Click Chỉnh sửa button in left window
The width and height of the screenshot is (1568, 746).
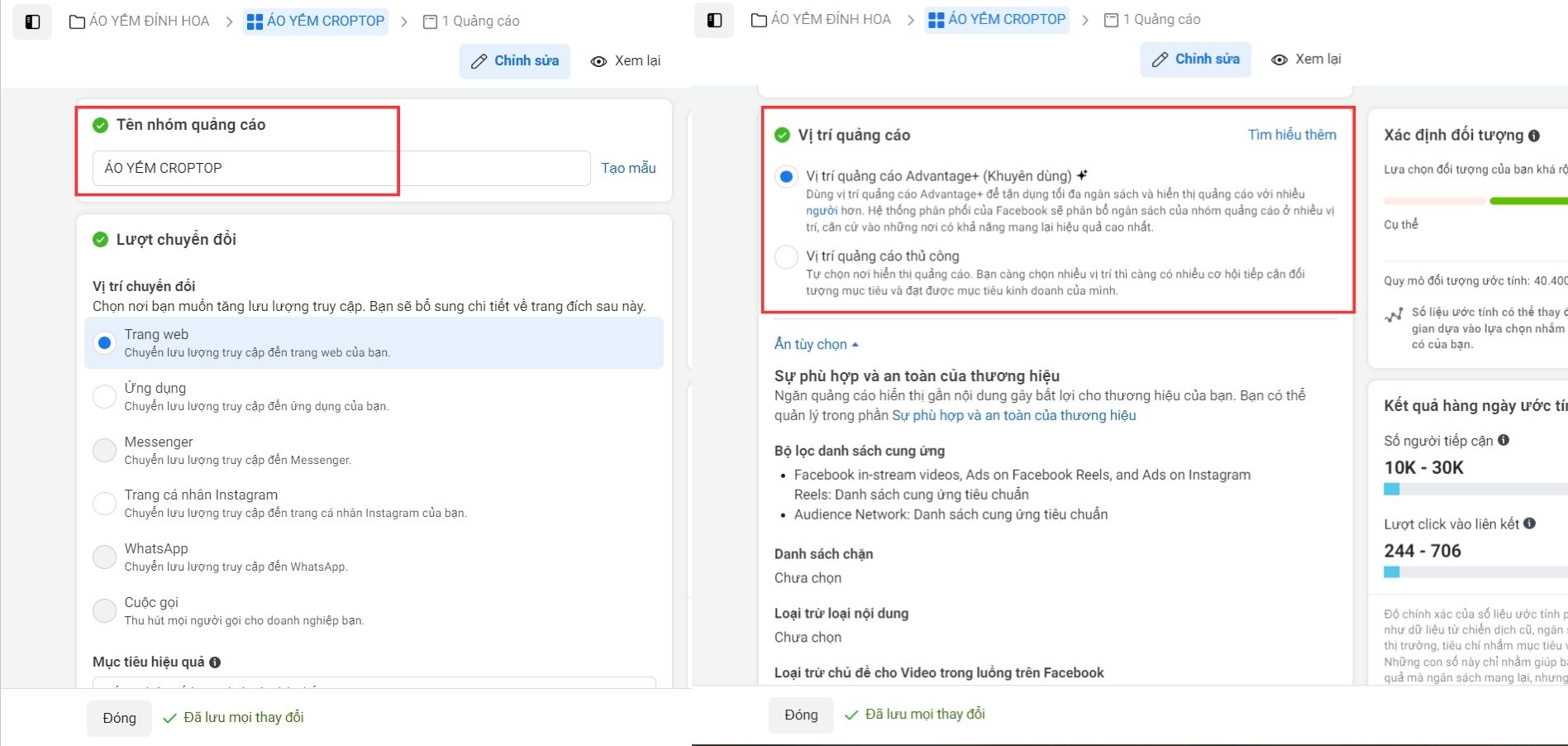[x=515, y=61]
